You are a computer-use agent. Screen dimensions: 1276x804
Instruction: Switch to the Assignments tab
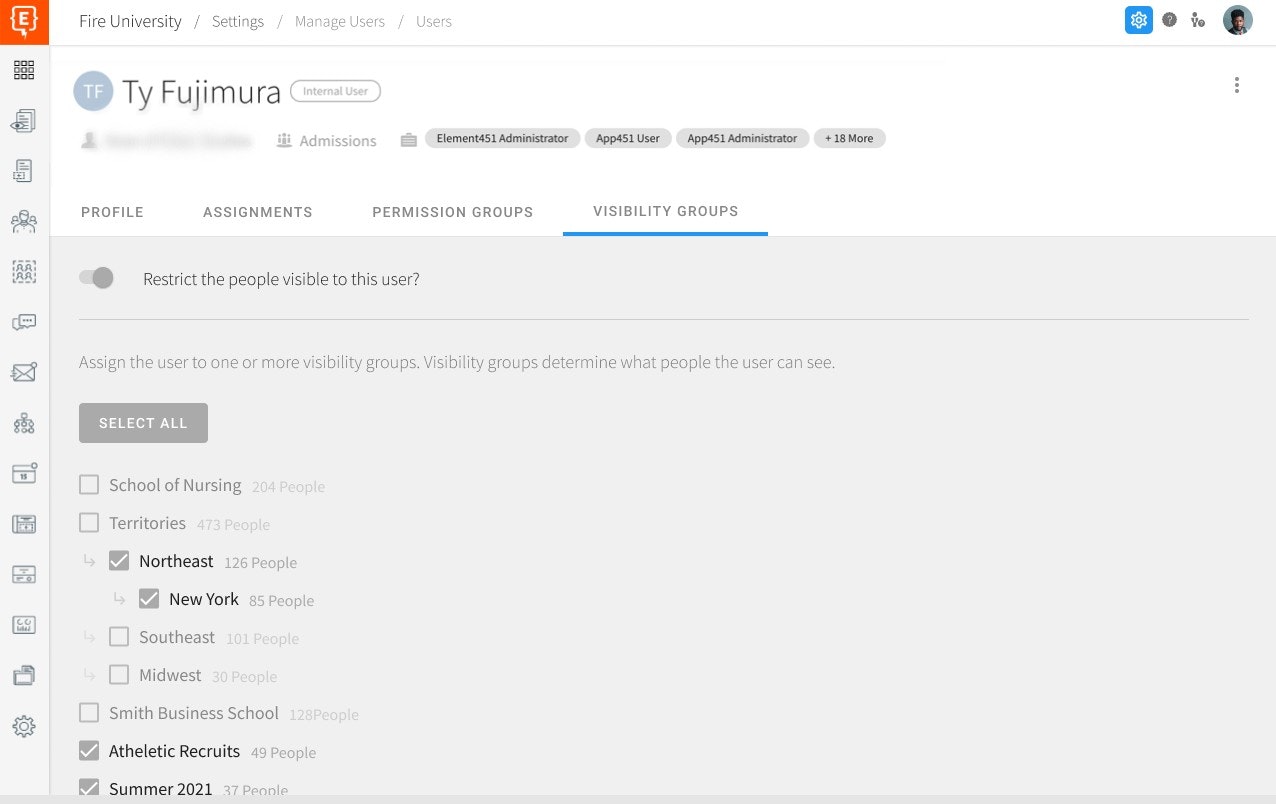click(x=258, y=212)
